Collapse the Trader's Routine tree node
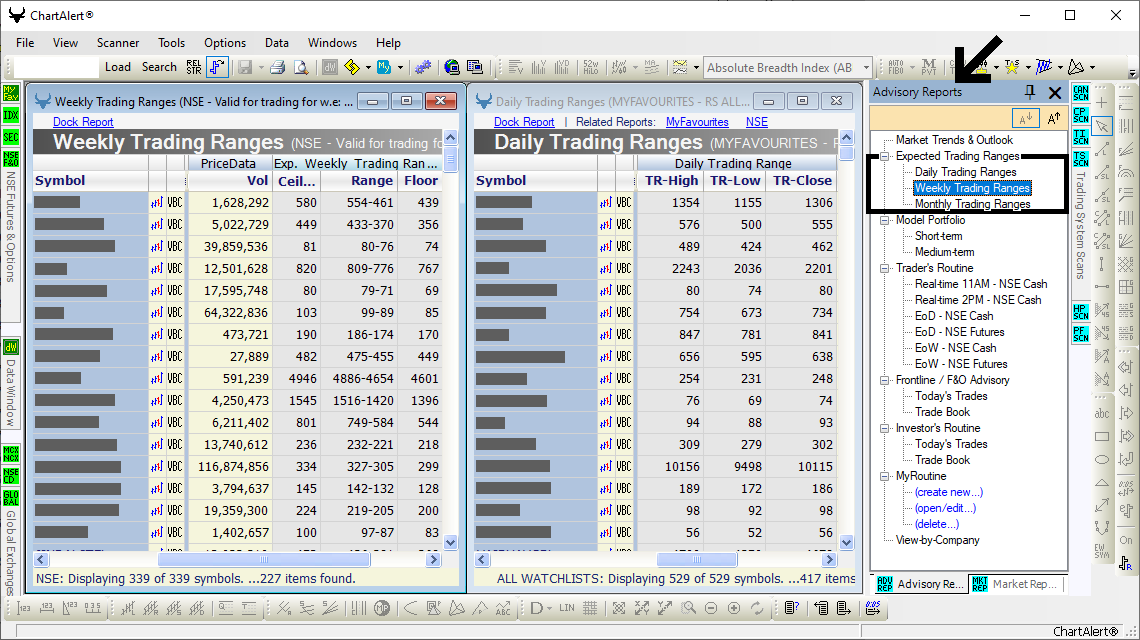Screen dimensions: 1140x640 tap(884, 268)
